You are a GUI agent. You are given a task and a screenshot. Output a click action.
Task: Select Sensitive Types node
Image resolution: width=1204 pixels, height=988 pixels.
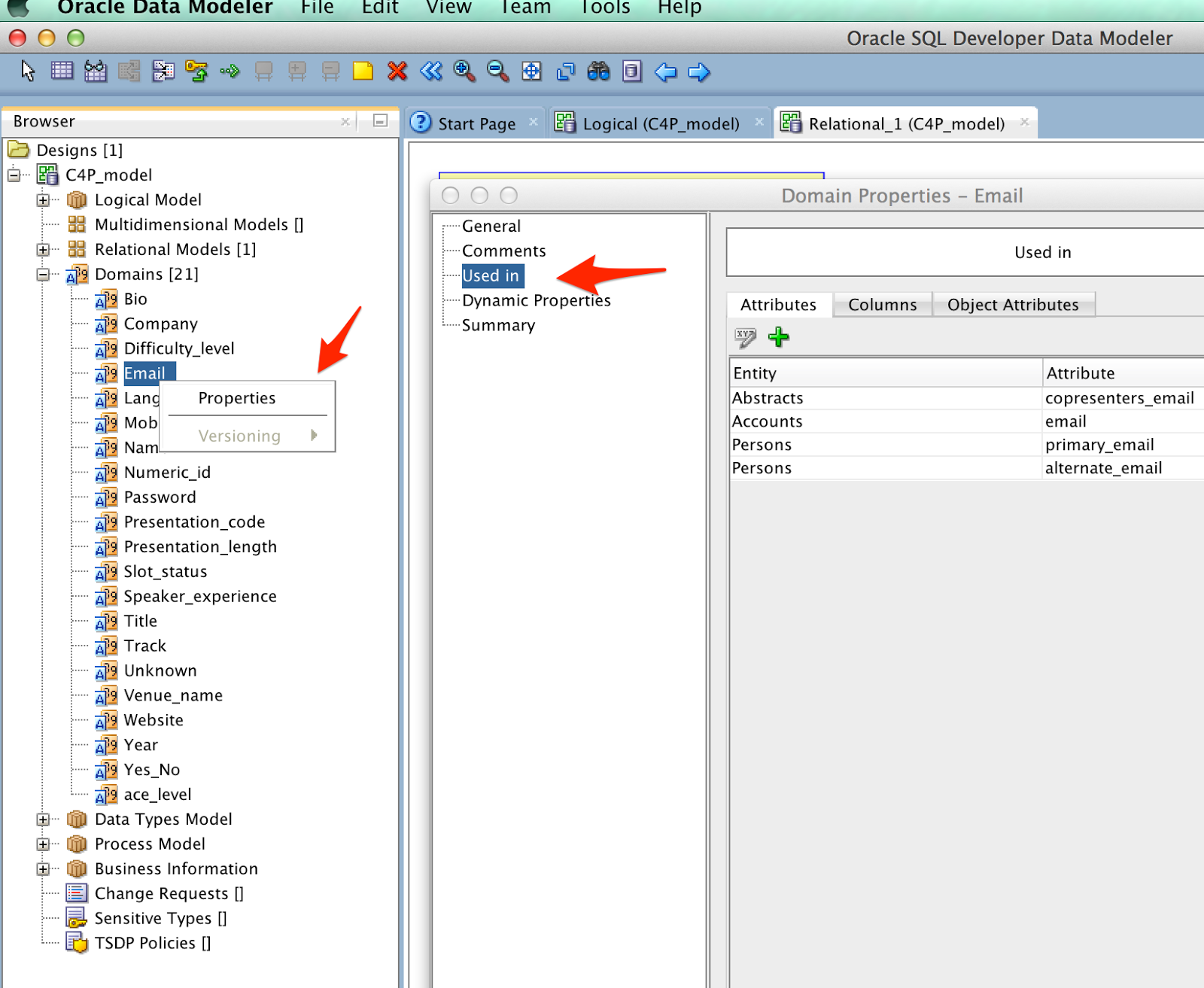pyautogui.click(x=160, y=919)
